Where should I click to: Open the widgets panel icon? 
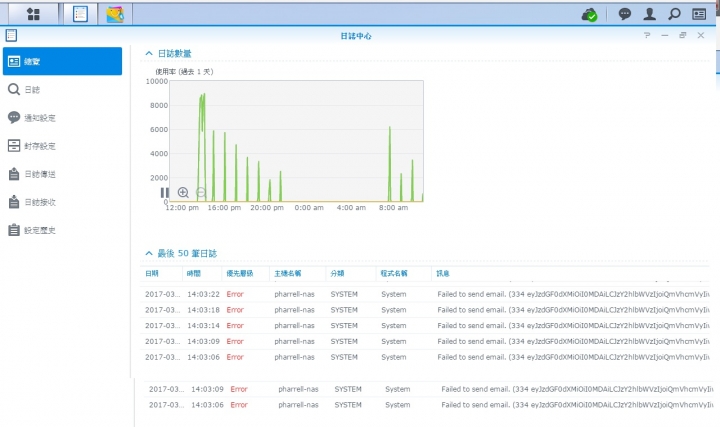[699, 14]
